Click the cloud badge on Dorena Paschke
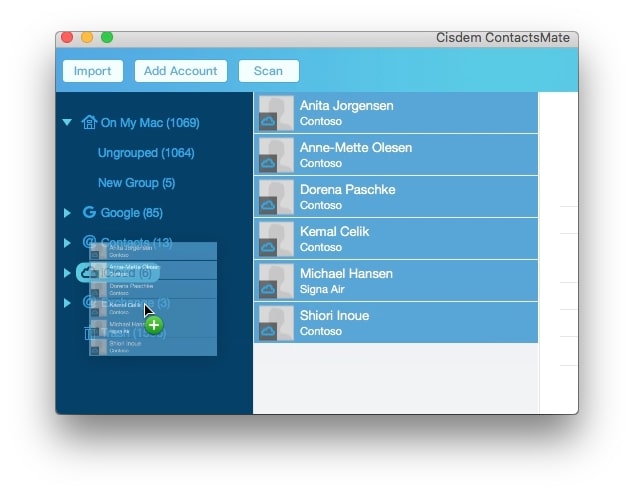The width and height of the screenshot is (634, 494). (268, 206)
